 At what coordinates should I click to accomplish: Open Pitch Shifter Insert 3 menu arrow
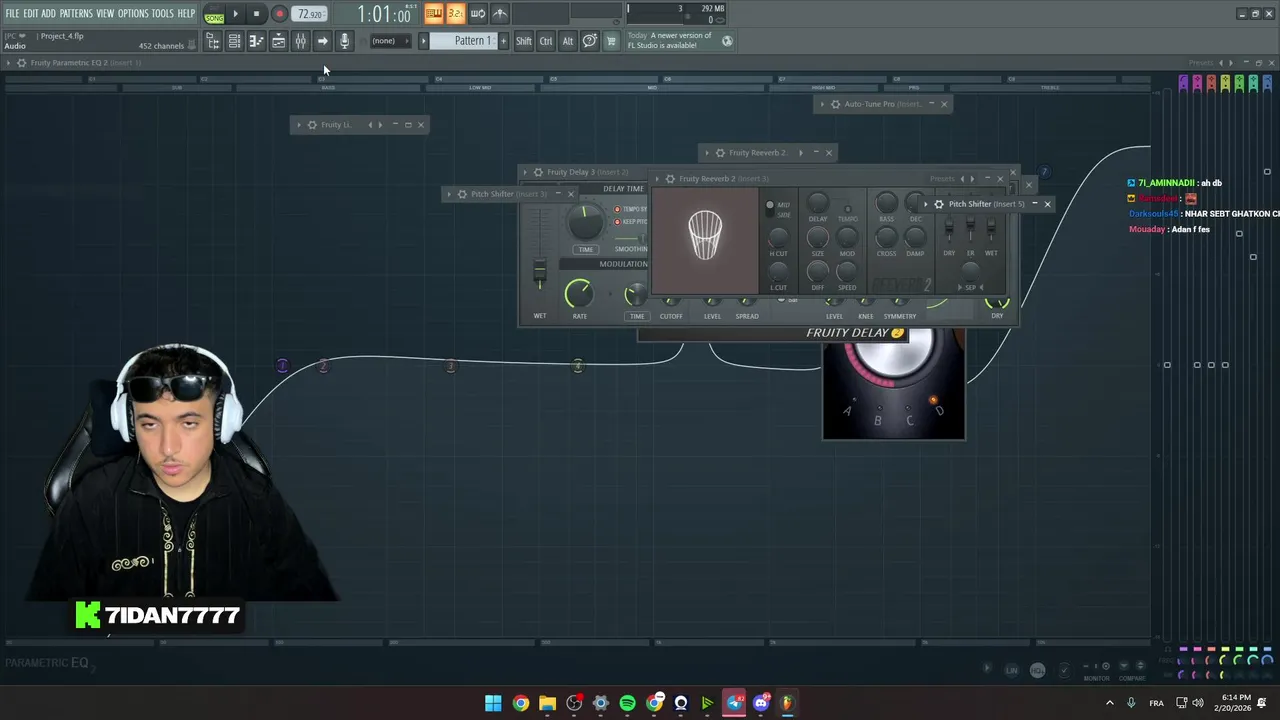click(x=449, y=194)
